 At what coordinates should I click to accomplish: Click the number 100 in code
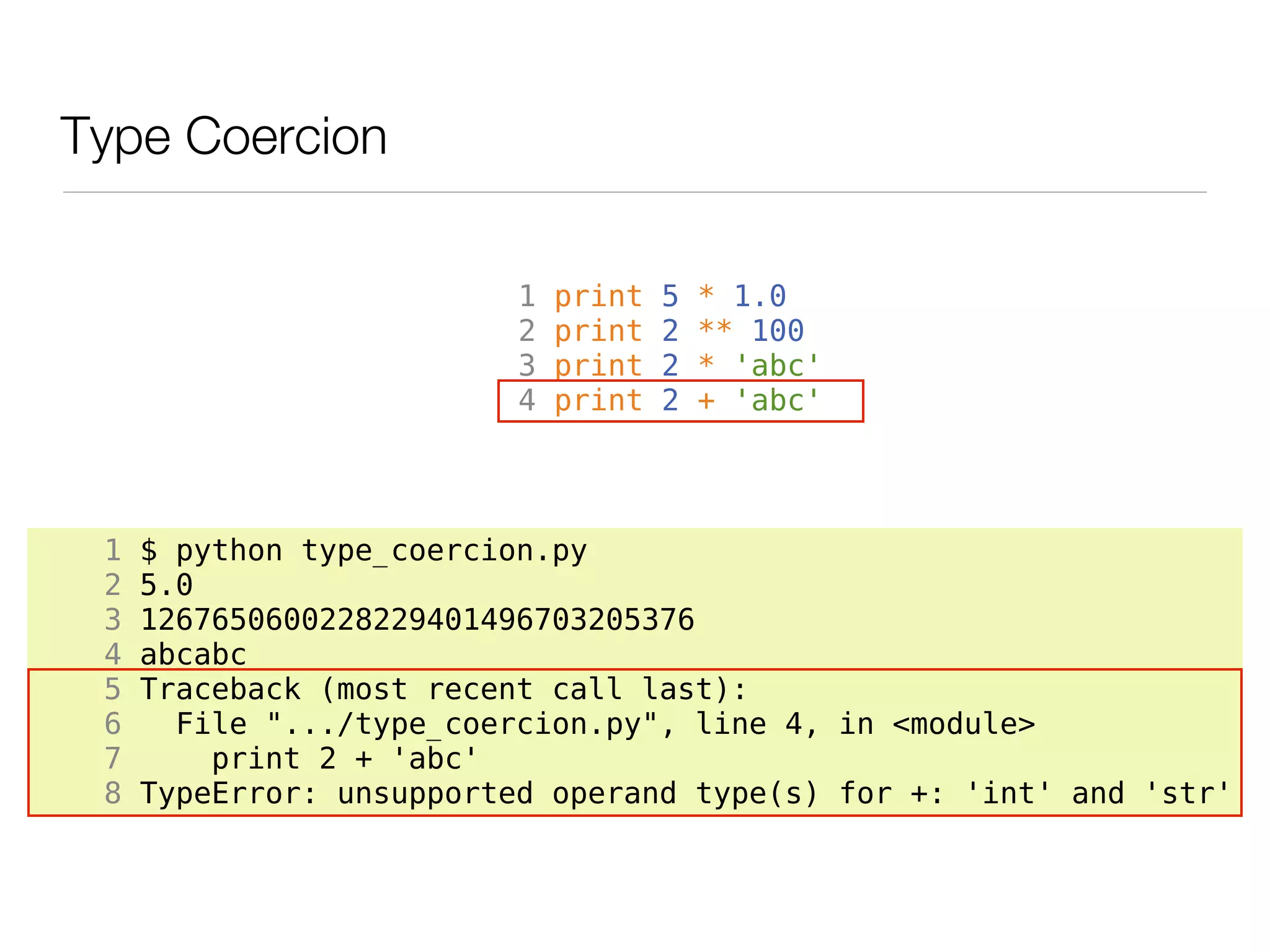pyautogui.click(x=778, y=331)
